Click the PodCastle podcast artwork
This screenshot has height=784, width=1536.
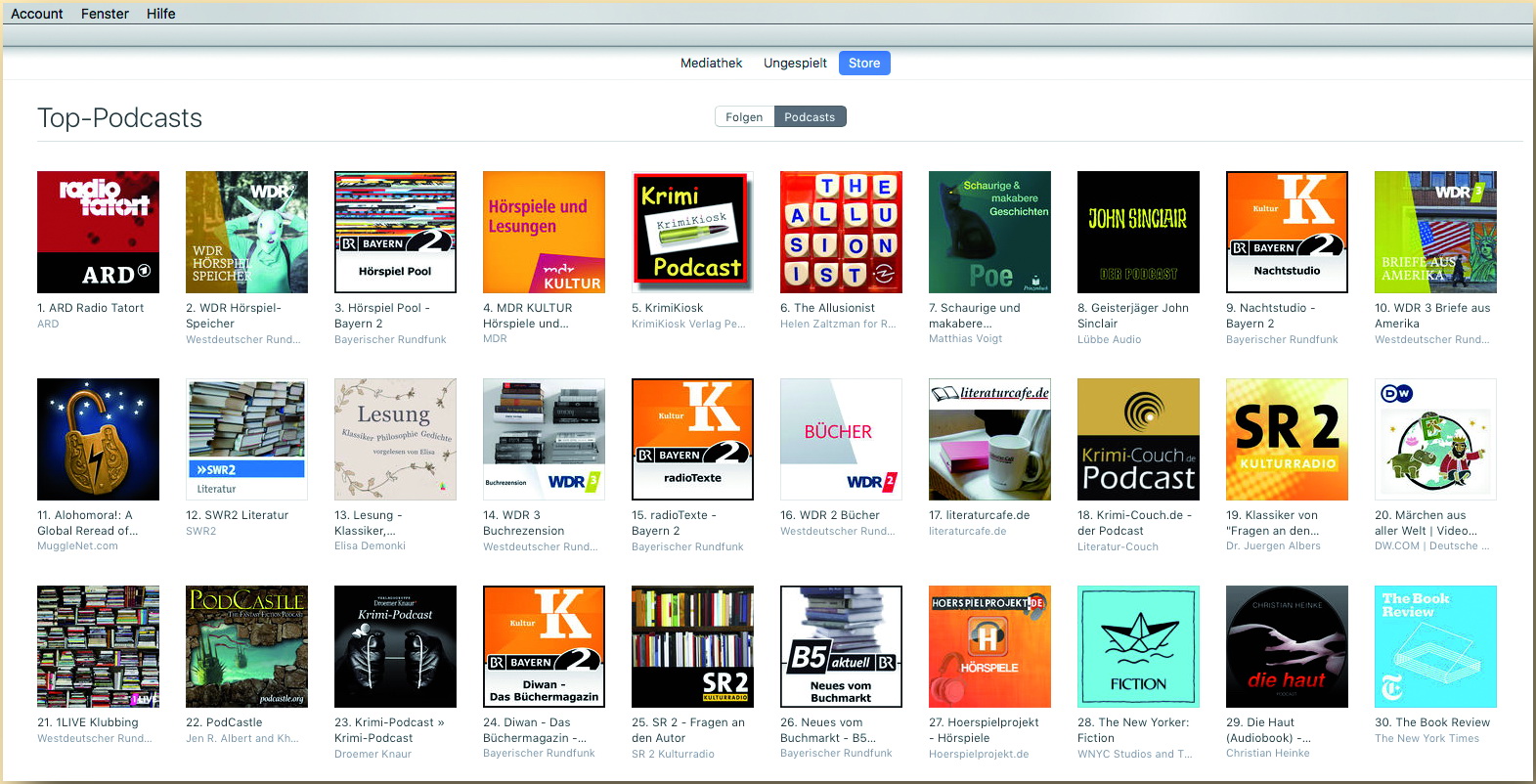[x=246, y=646]
